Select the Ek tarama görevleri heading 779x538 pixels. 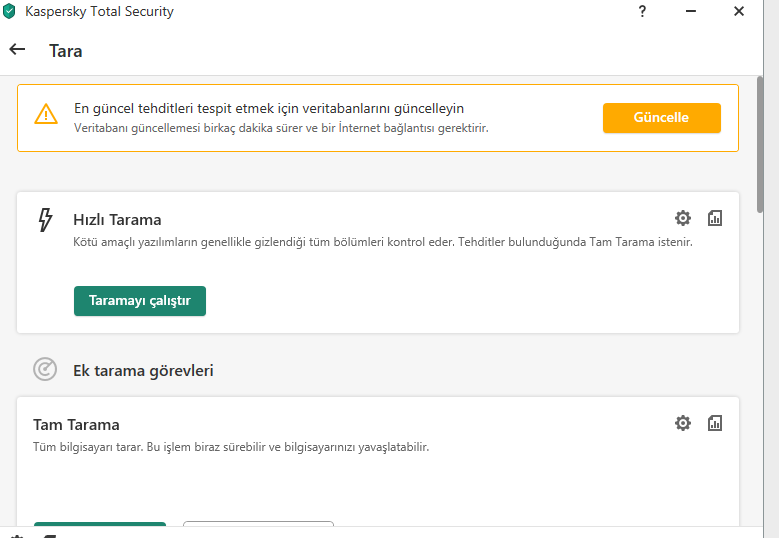point(143,370)
